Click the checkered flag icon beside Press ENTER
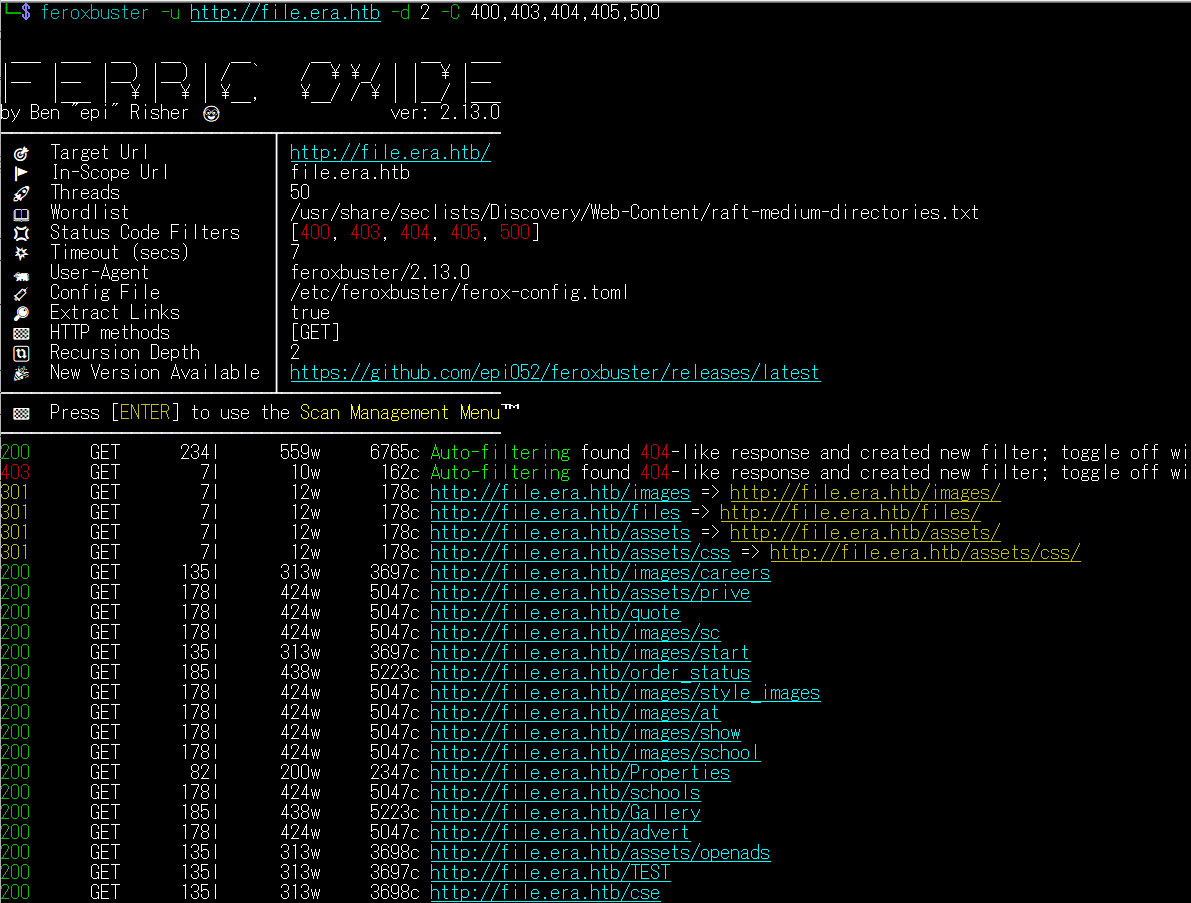The height and width of the screenshot is (903, 1191). point(21,413)
